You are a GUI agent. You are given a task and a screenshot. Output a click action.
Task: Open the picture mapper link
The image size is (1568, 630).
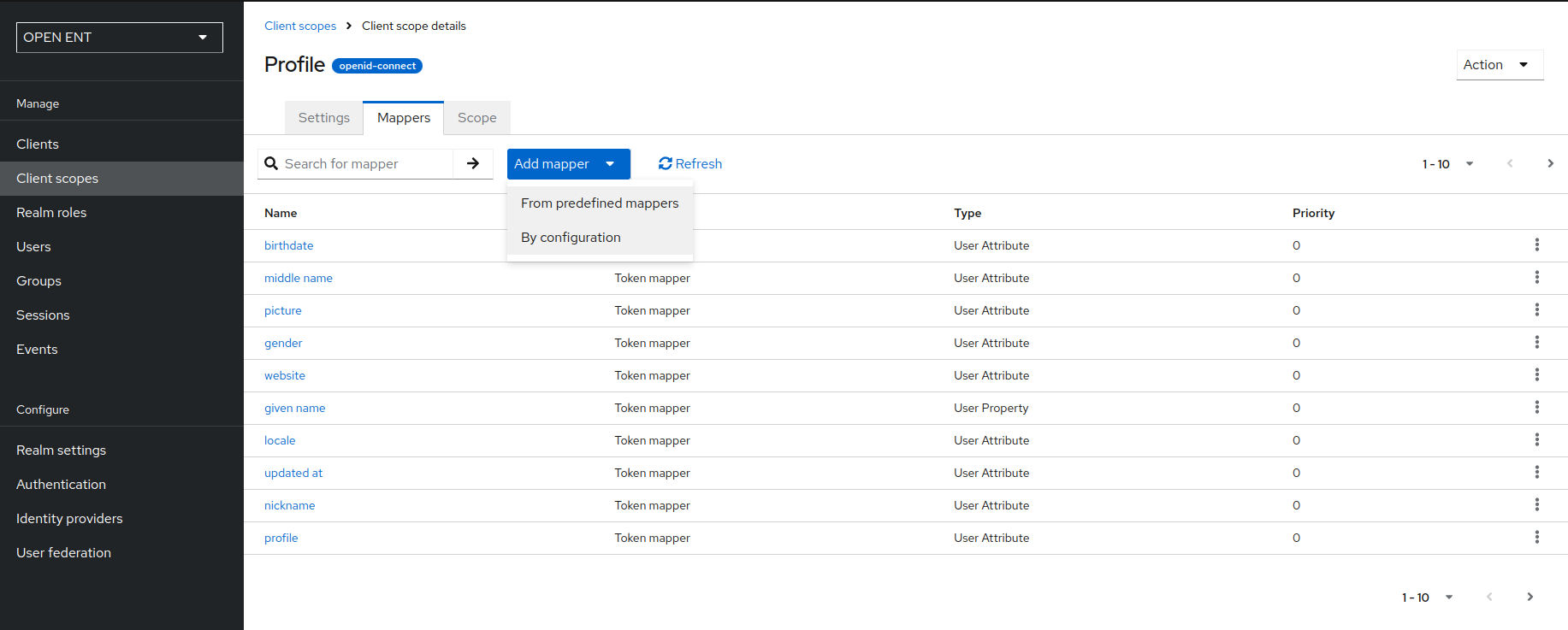click(x=283, y=310)
